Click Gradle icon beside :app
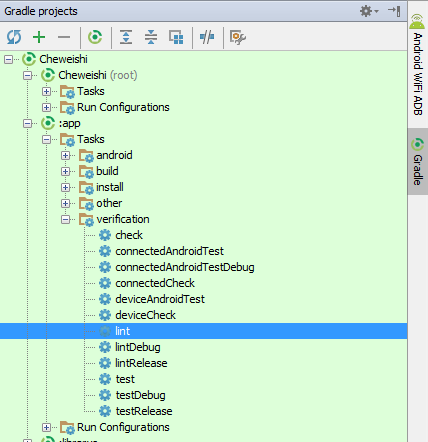Viewport: 428px width, 442px height. (x=48, y=123)
